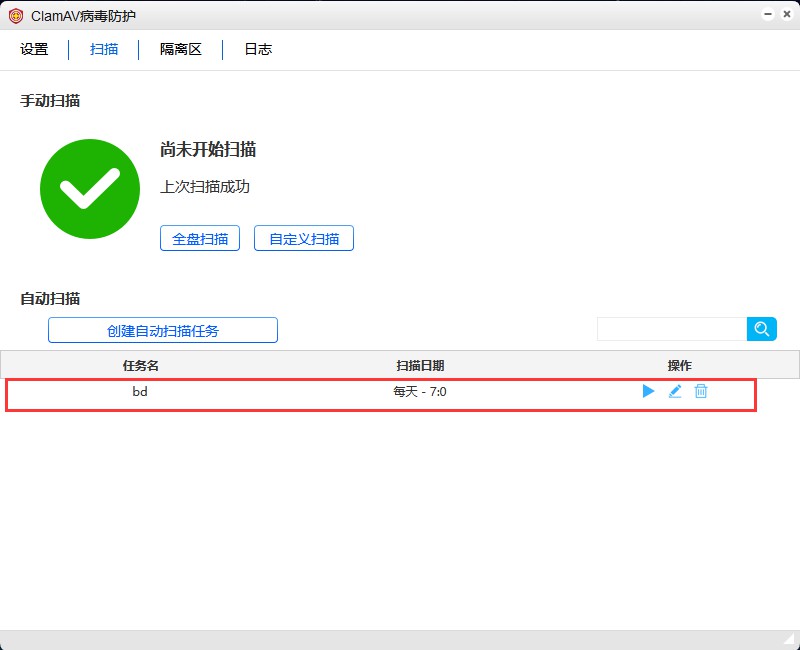This screenshot has height=650, width=800.
Task: Start a full scan with 全盘扫描
Action: 200,239
